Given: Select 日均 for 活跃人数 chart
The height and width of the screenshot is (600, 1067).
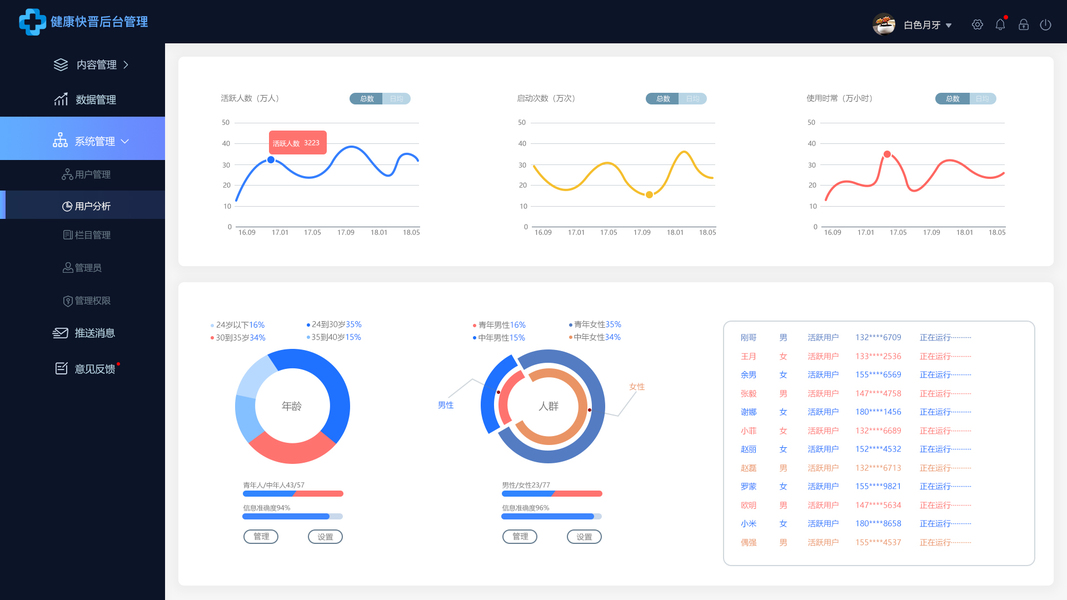Looking at the screenshot, I should [396, 99].
